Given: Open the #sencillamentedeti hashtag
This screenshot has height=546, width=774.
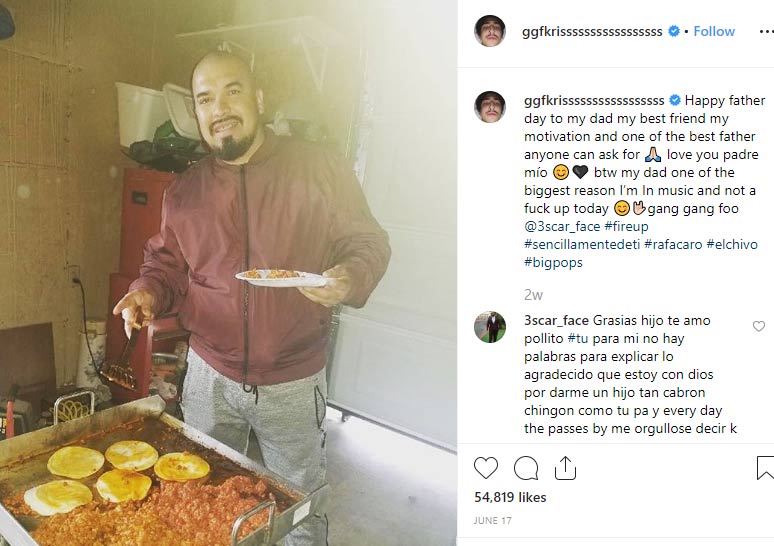Looking at the screenshot, I should pos(582,244).
